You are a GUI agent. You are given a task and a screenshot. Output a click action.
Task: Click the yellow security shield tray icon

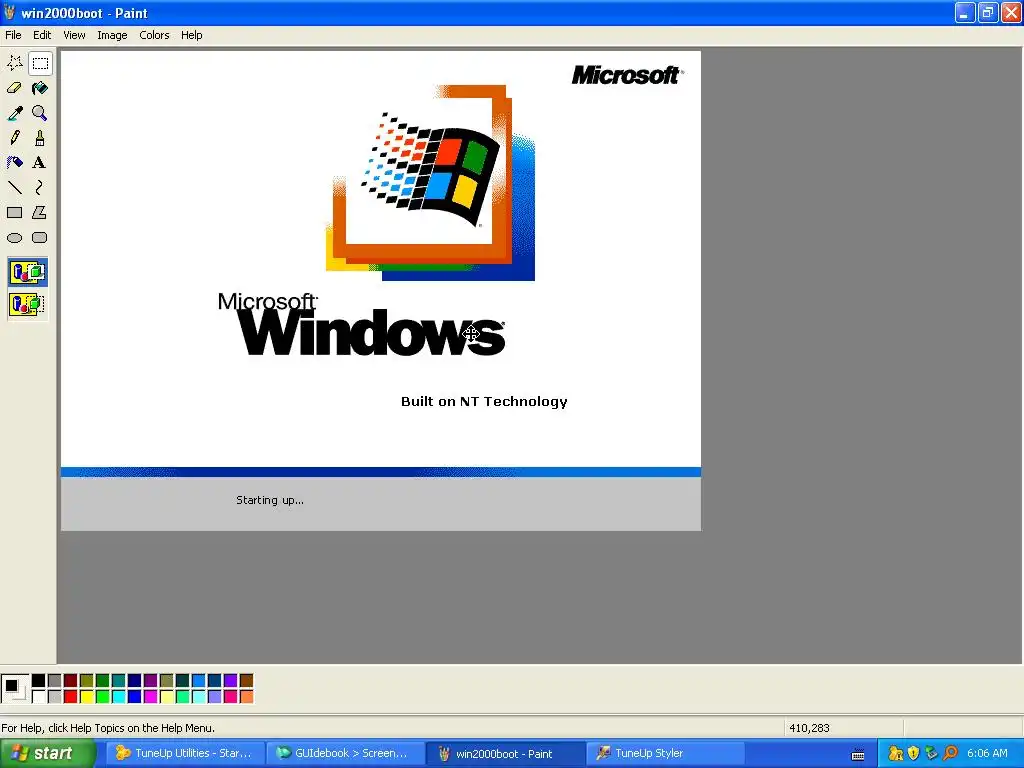(x=914, y=754)
